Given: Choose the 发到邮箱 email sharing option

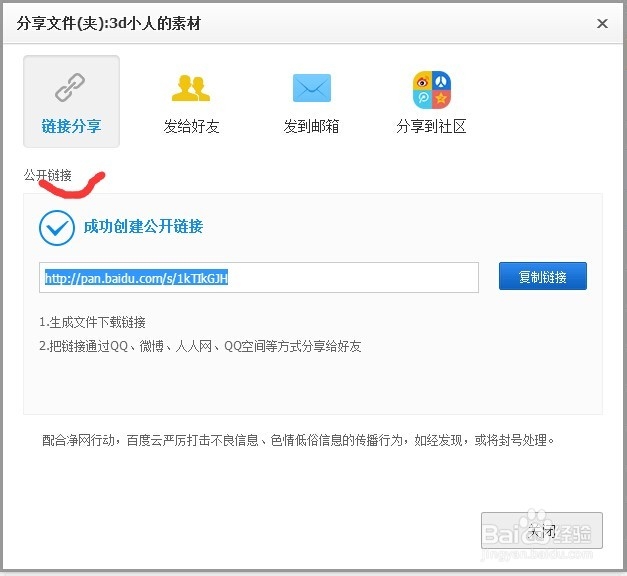Looking at the screenshot, I should [311, 126].
